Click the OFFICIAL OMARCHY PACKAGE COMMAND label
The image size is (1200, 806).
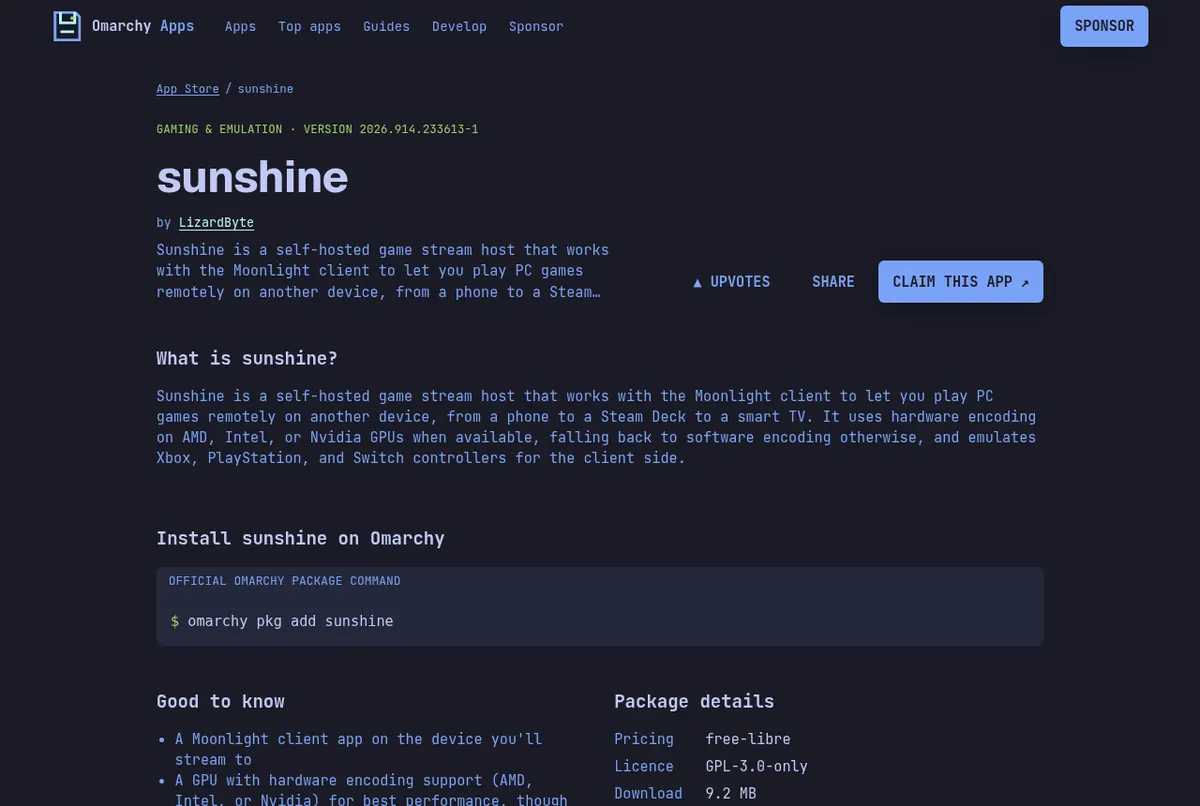point(284,581)
